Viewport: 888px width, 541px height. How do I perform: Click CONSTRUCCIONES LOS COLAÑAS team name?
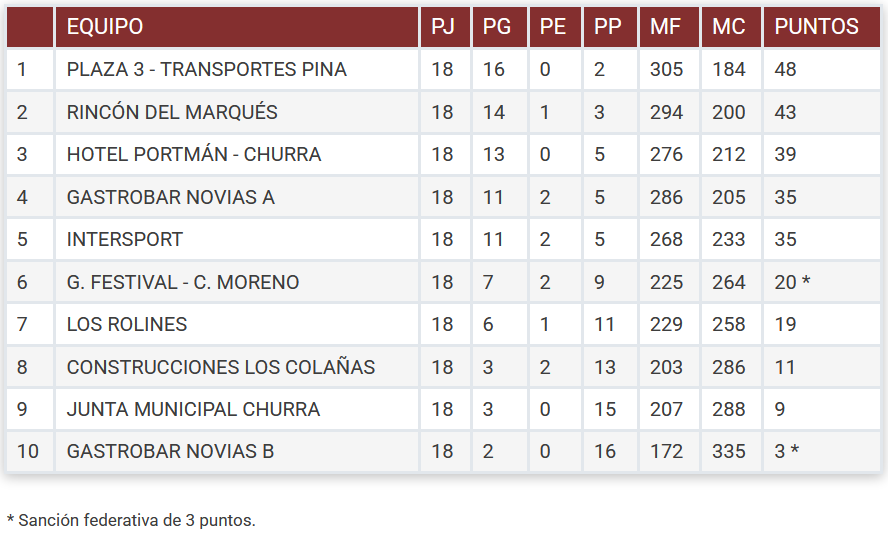(x=221, y=367)
